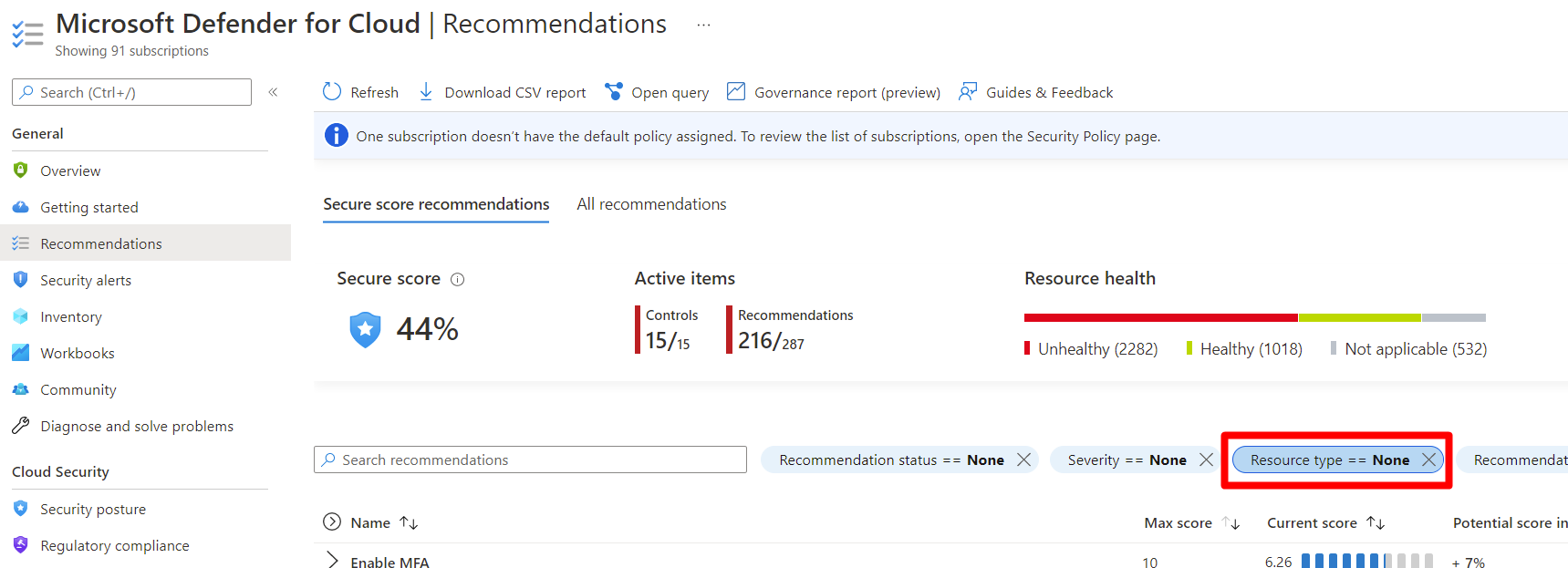Remove the Recommendation status filter
Image resolution: width=1568 pixels, height=568 pixels.
[1024, 460]
